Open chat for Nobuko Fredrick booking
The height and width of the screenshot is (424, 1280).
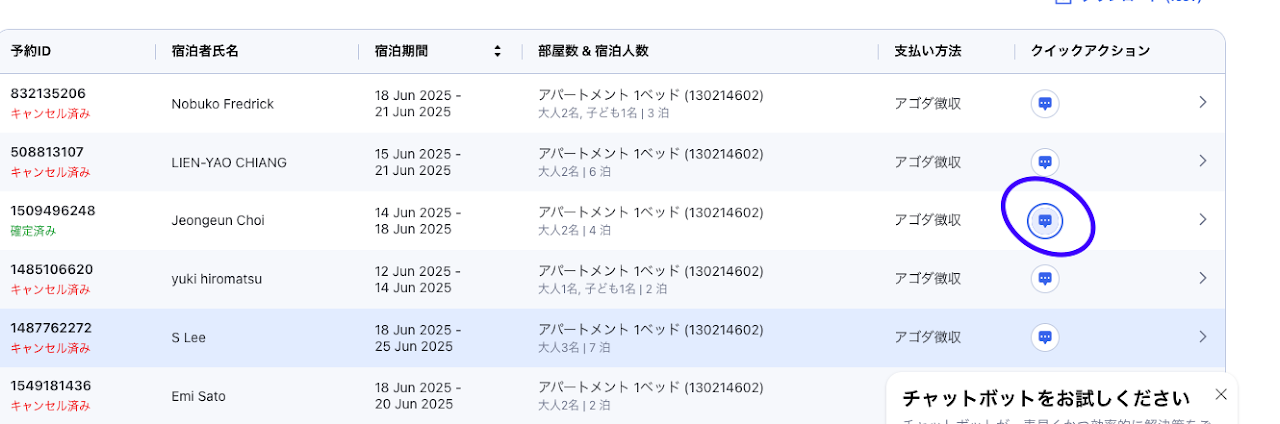pyautogui.click(x=1045, y=103)
